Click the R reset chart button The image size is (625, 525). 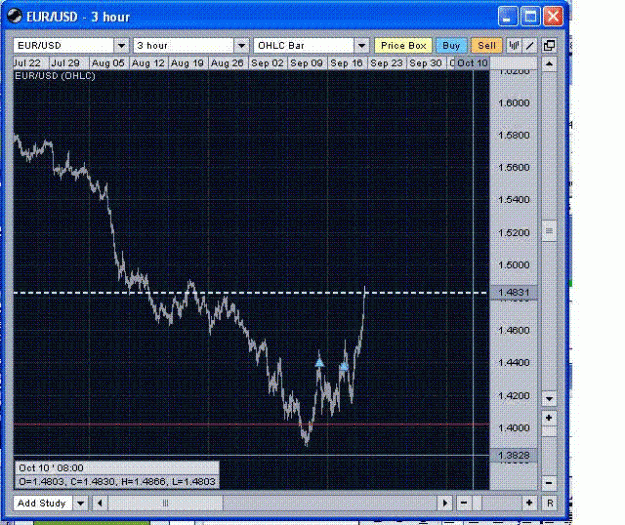[x=550, y=503]
